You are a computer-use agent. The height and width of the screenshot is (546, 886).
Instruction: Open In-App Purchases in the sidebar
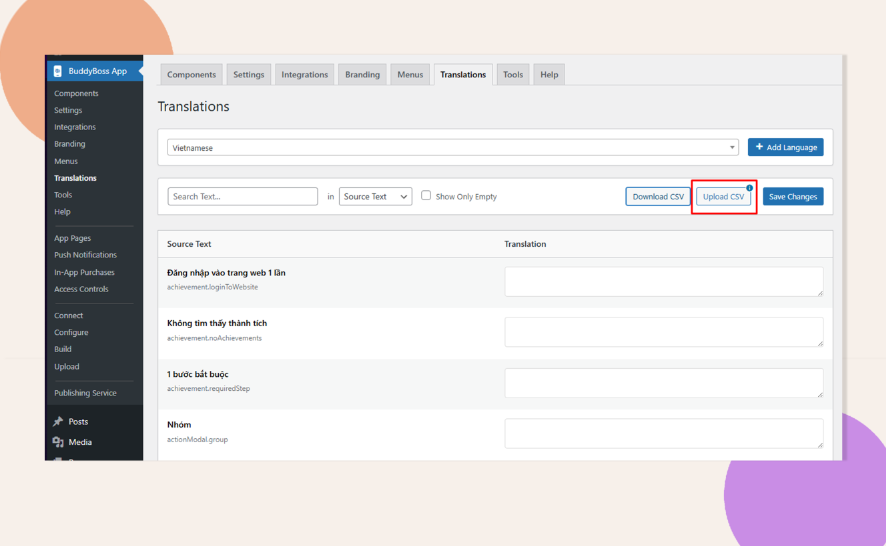[84, 272]
